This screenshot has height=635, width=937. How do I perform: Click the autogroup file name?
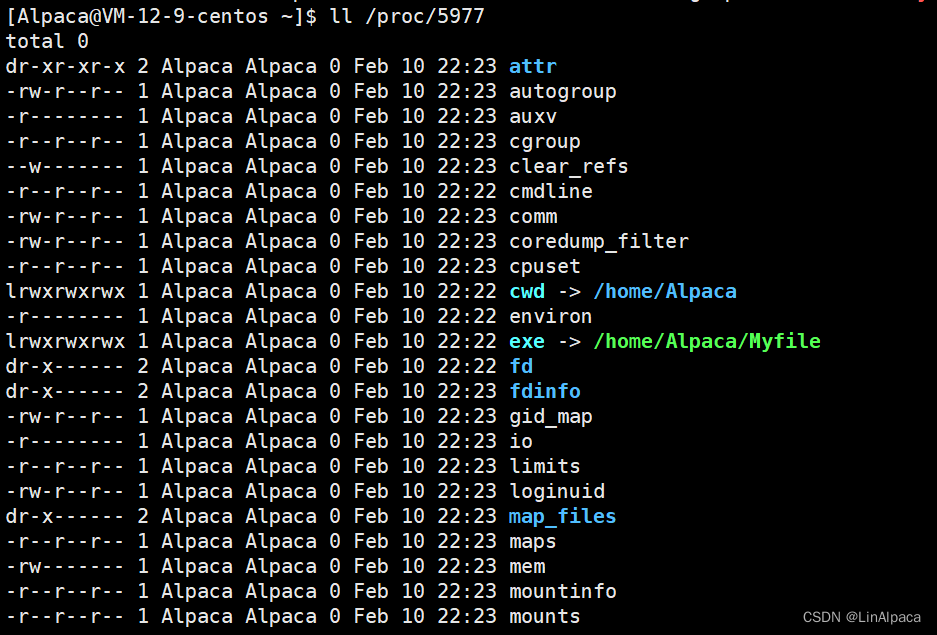562,92
